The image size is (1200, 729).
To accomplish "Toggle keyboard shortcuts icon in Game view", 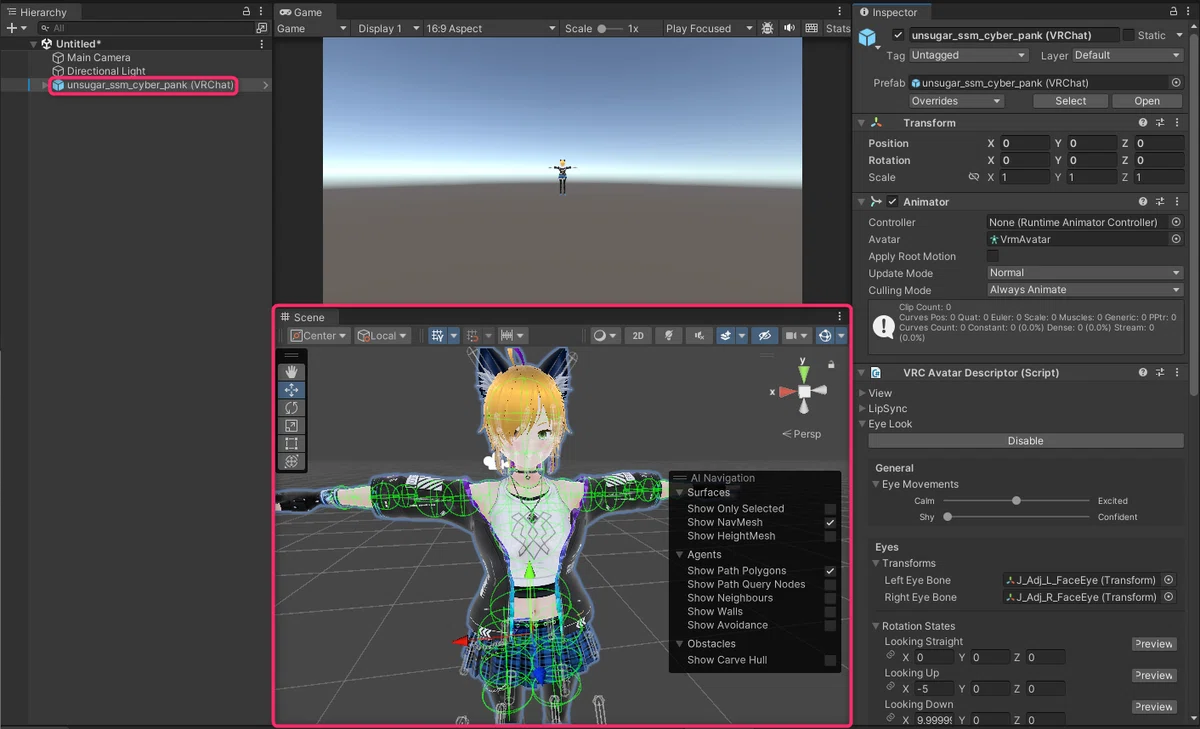I will coord(812,29).
